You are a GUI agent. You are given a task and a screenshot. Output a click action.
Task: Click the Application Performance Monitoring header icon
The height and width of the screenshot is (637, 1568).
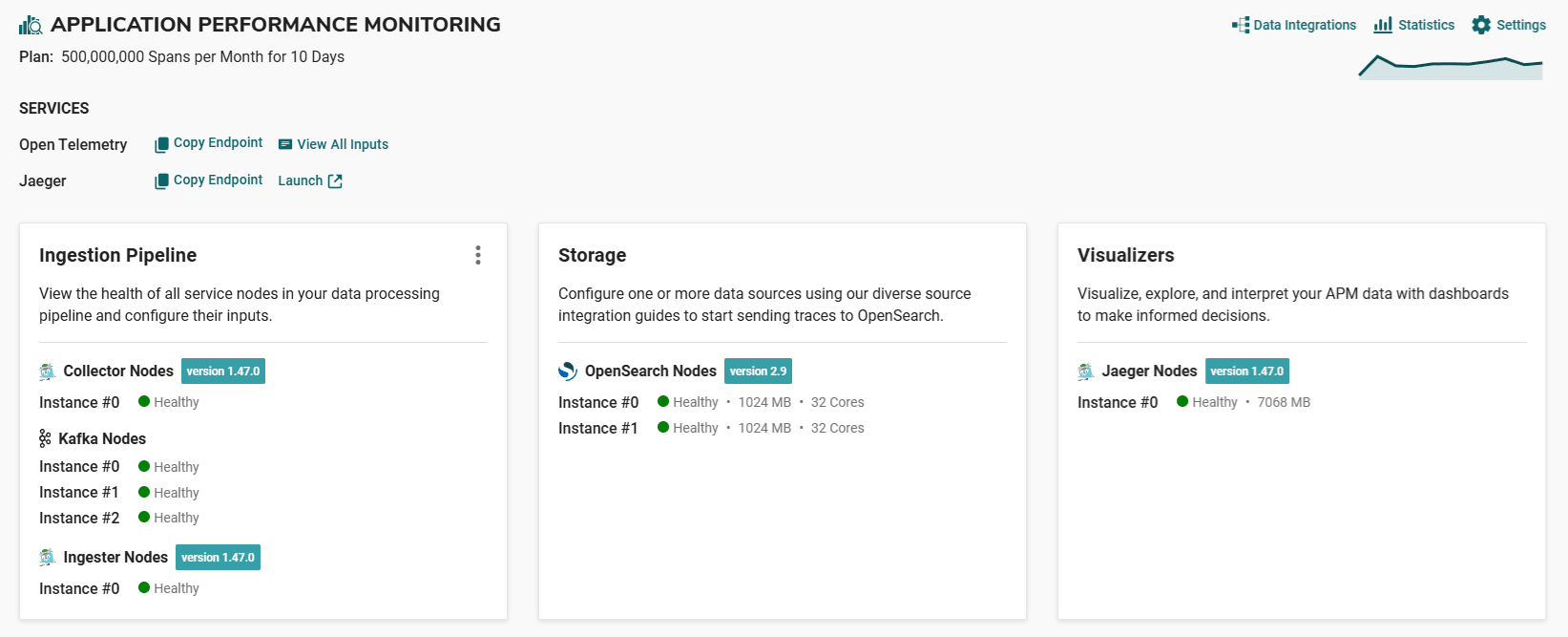[x=31, y=26]
